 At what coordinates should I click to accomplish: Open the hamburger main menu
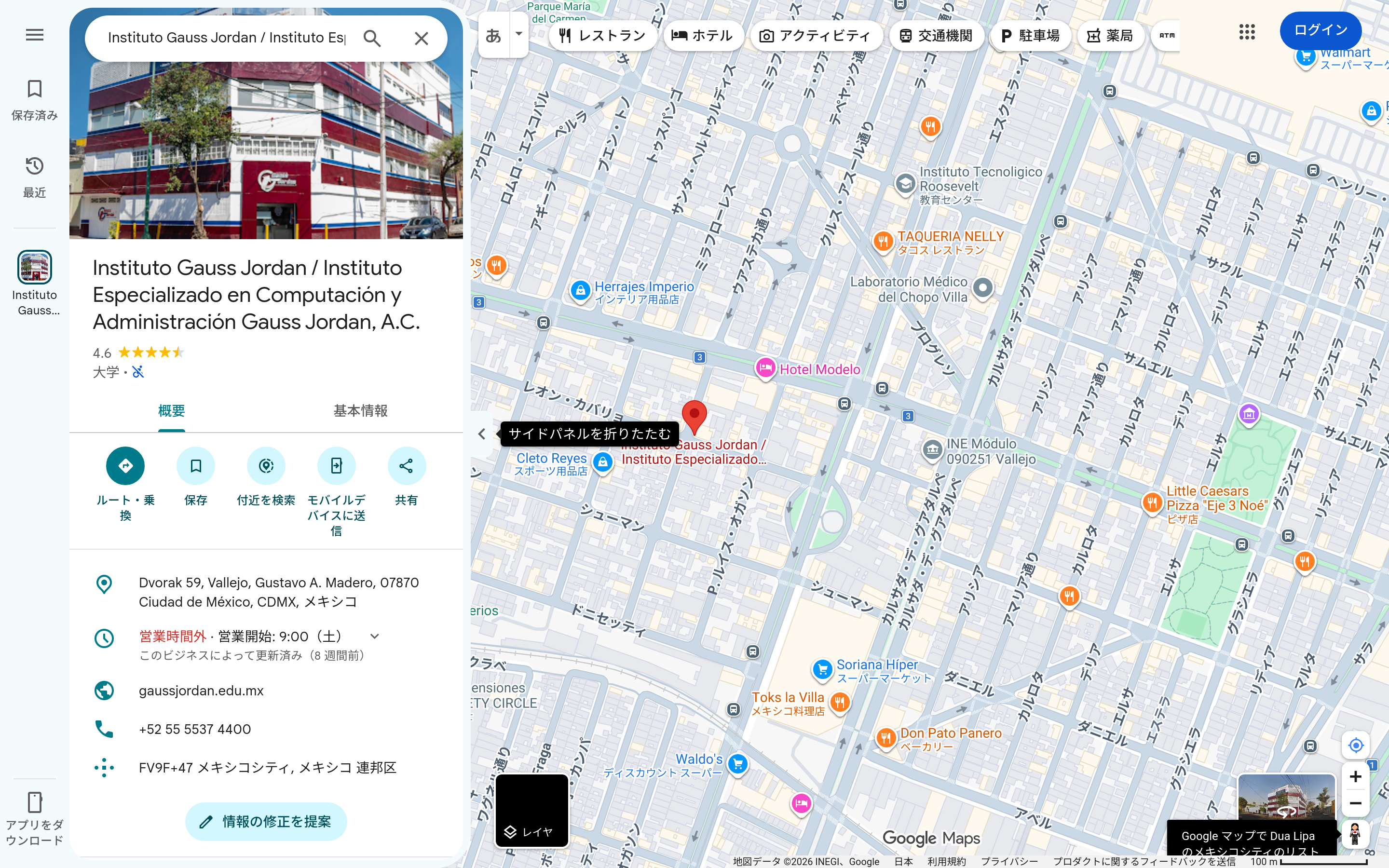[34, 35]
